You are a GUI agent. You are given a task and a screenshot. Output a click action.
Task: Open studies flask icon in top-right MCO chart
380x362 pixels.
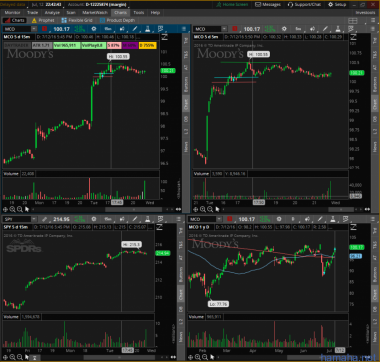click(338, 29)
